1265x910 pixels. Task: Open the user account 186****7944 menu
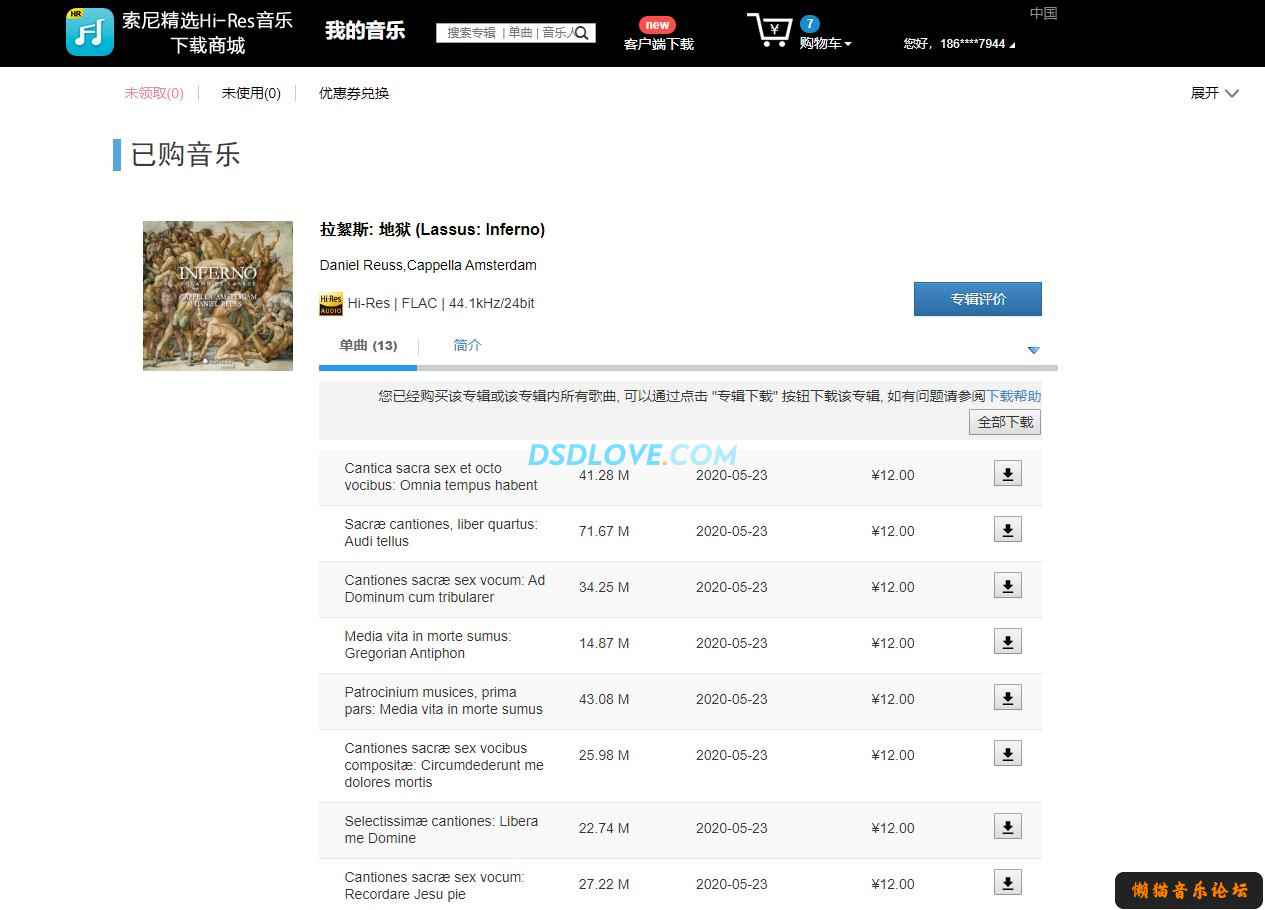pos(958,44)
